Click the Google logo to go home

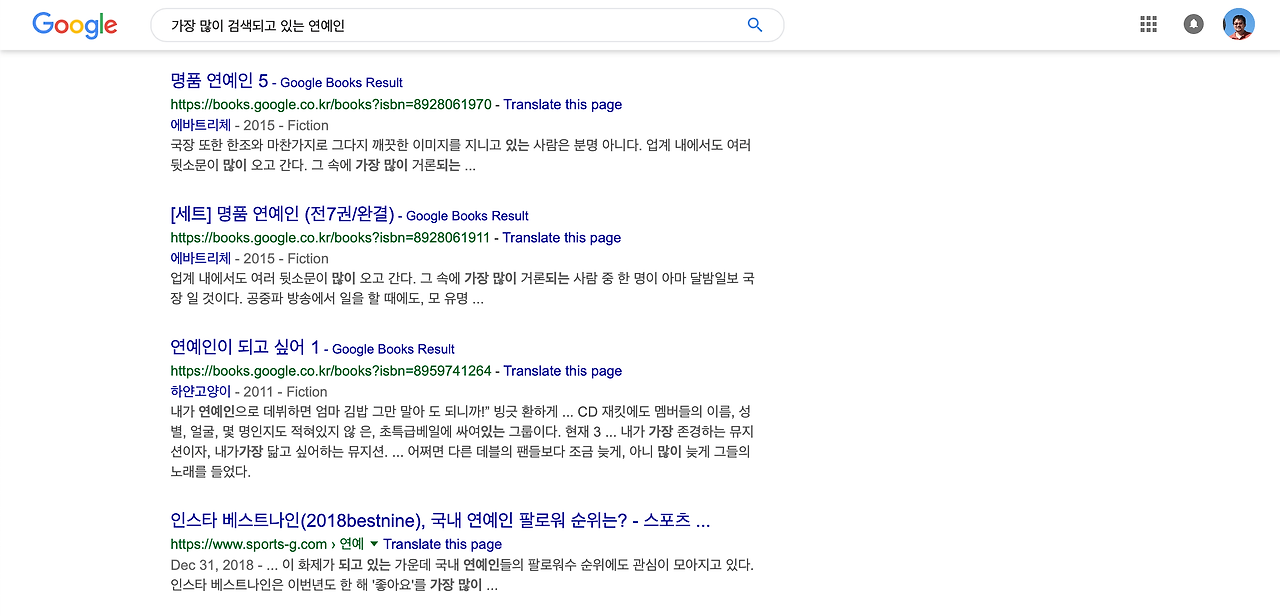click(74, 24)
